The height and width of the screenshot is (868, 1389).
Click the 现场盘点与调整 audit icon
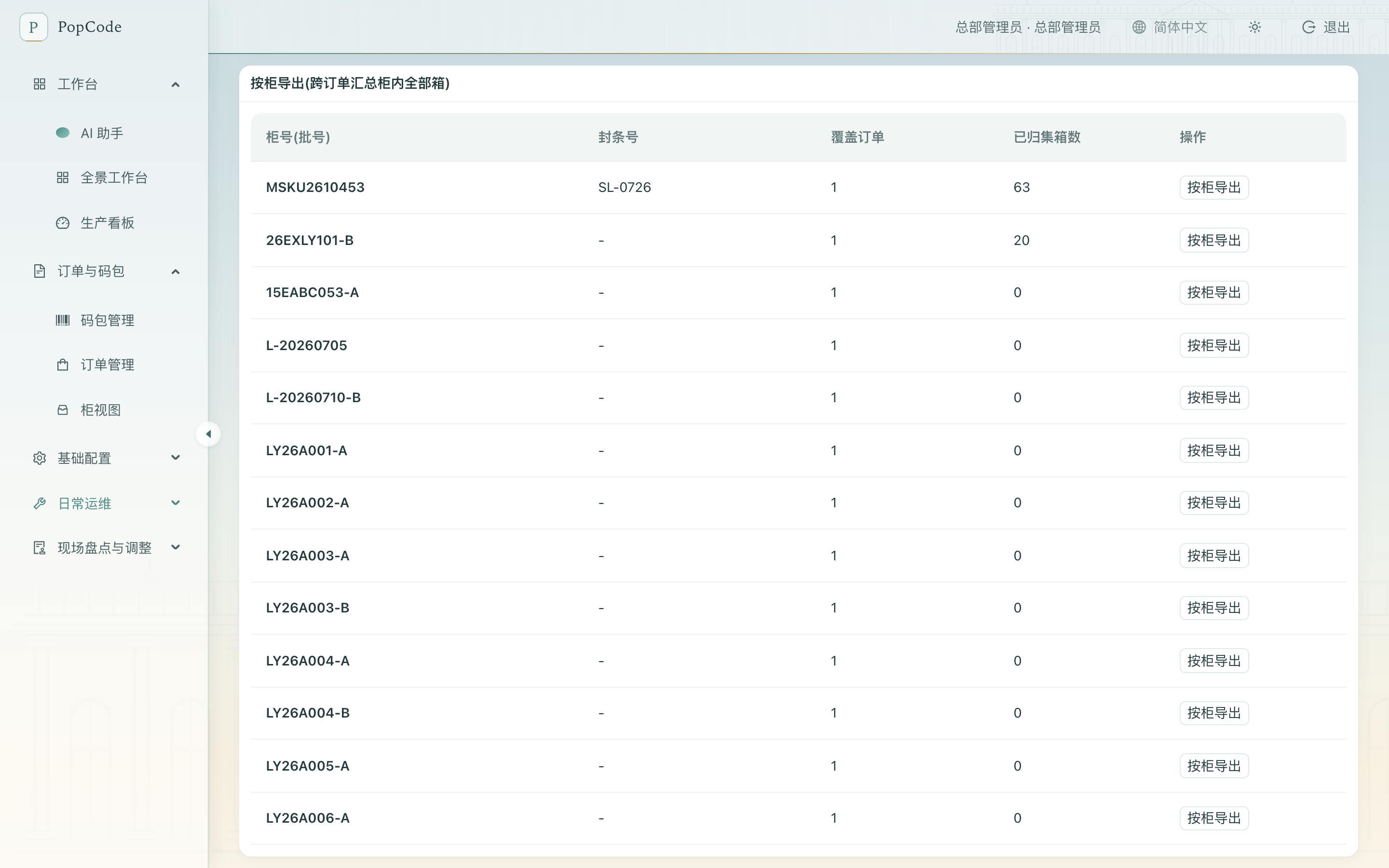(x=40, y=548)
